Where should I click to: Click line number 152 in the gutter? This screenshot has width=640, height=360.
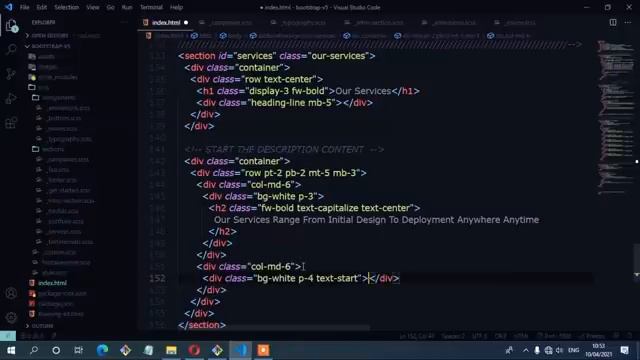coord(157,278)
